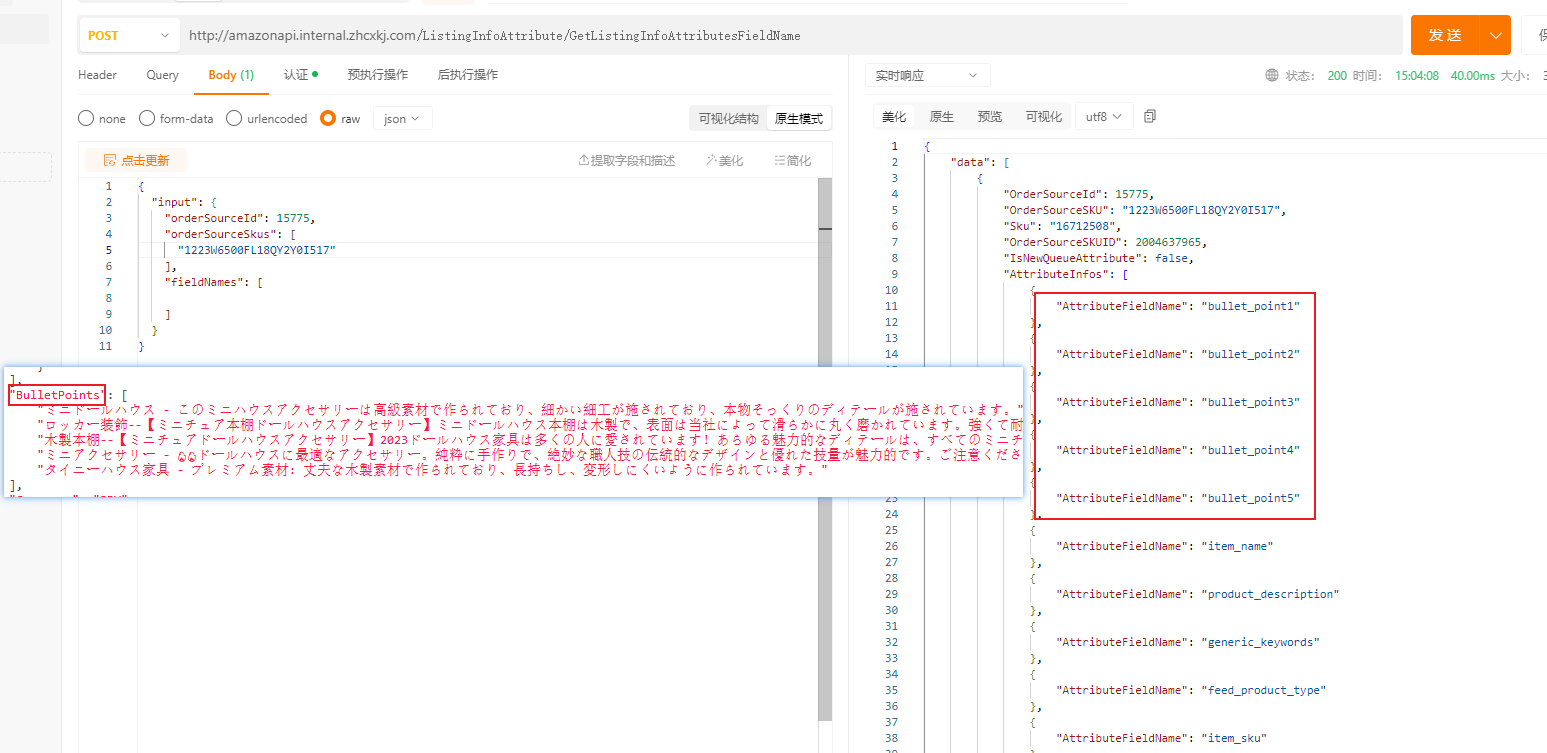Image resolution: width=1547 pixels, height=753 pixels.
Task: Copy the response using the copy icon
Action: 1150,116
